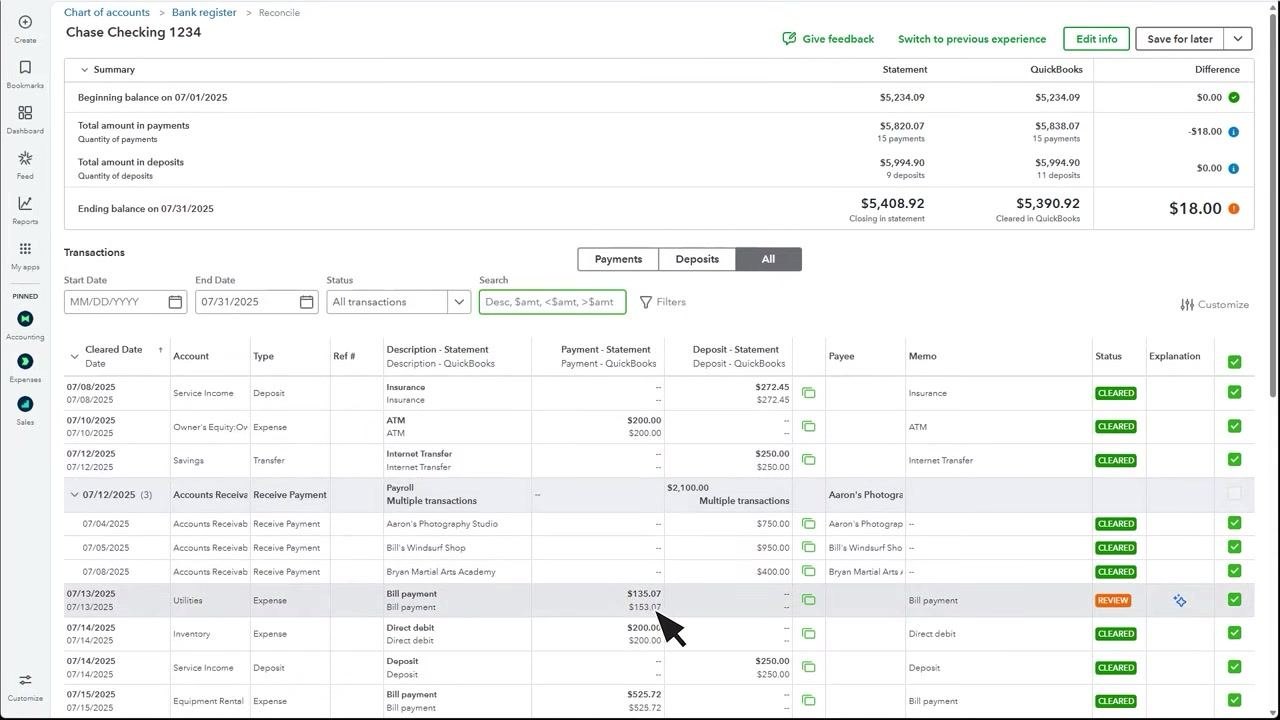Open the Save for later dropdown arrow
The width and height of the screenshot is (1280, 720).
tap(1238, 39)
